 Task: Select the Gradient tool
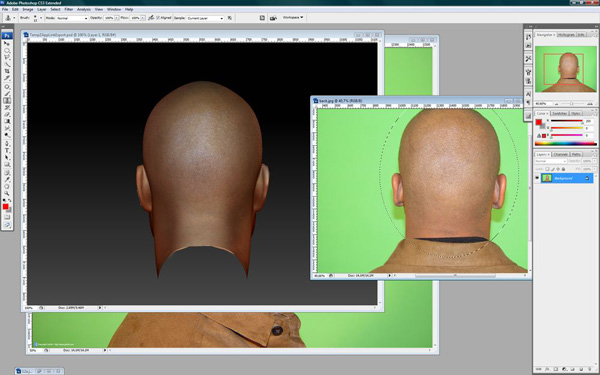coord(7,121)
